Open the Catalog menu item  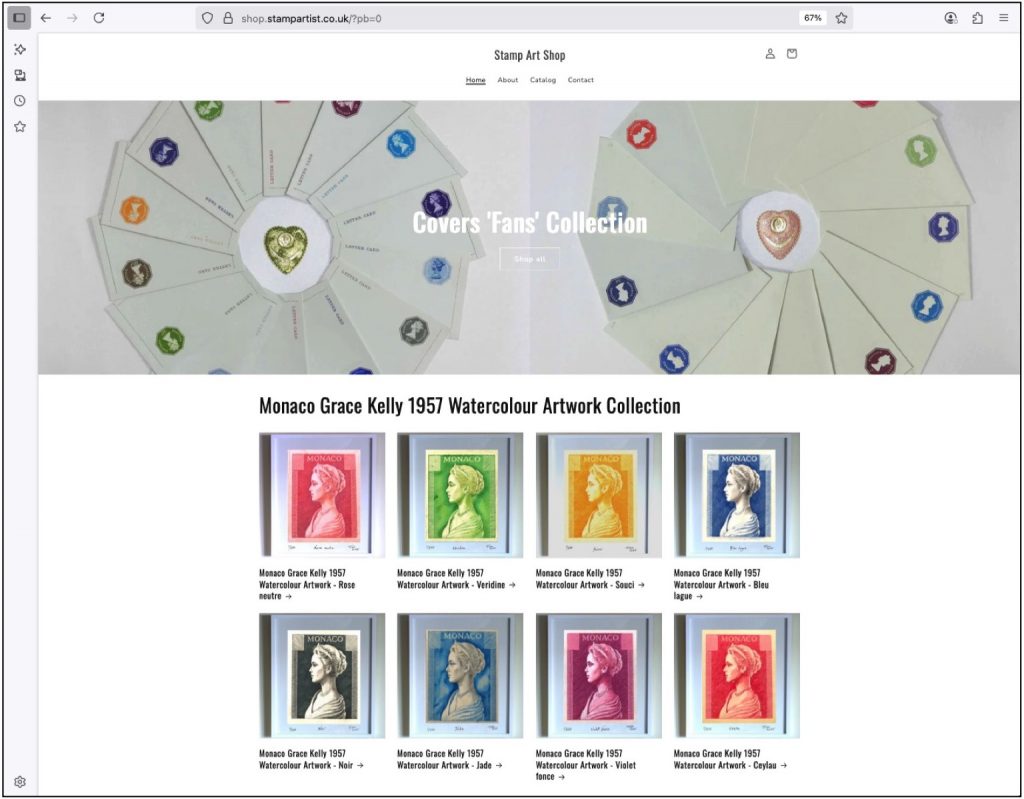pos(543,80)
